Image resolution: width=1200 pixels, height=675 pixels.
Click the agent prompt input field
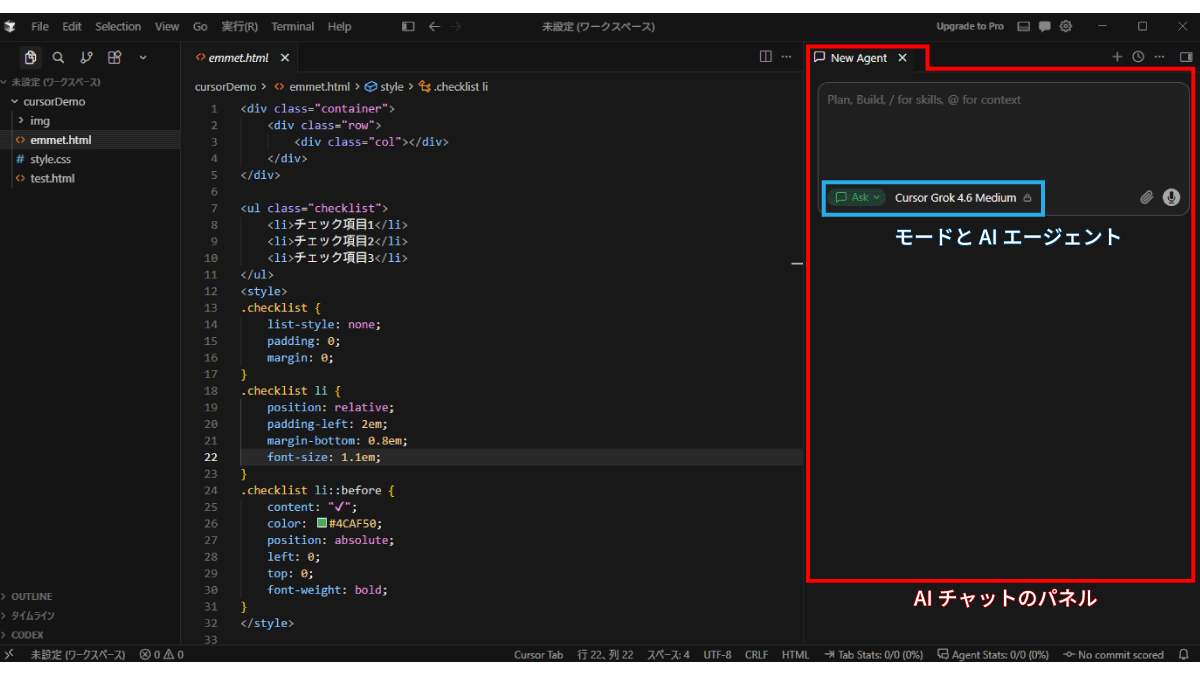[1004, 131]
